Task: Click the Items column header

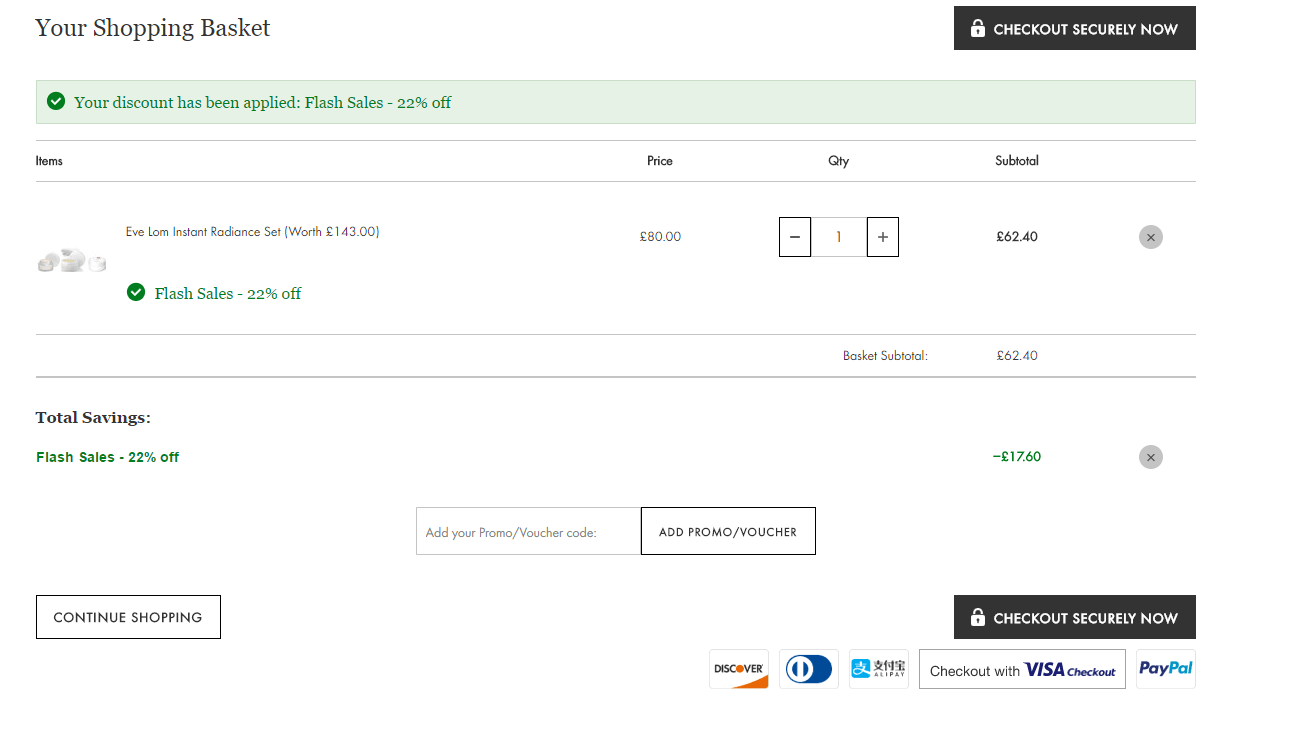Action: point(49,161)
